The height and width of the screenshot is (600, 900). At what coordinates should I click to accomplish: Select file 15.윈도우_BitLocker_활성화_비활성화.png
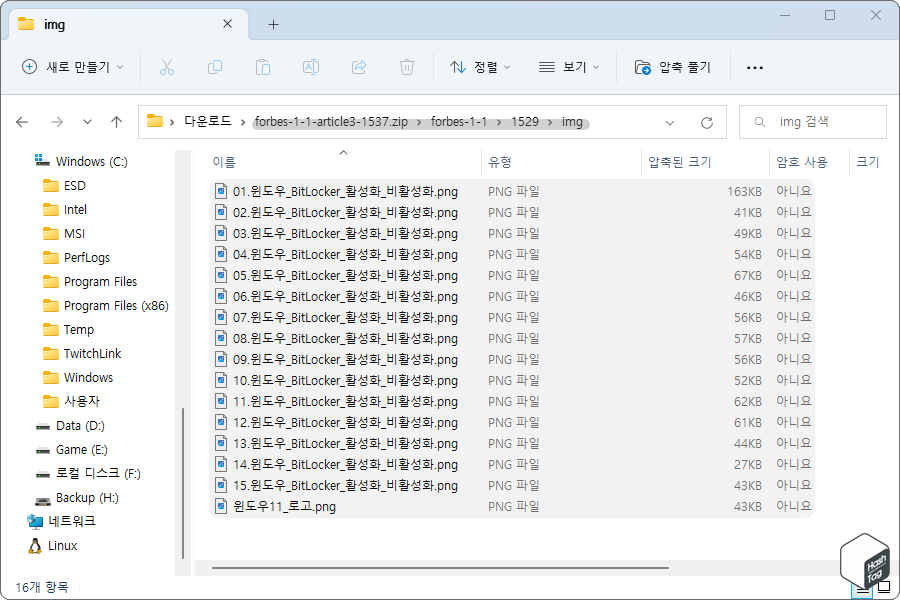pos(513,485)
